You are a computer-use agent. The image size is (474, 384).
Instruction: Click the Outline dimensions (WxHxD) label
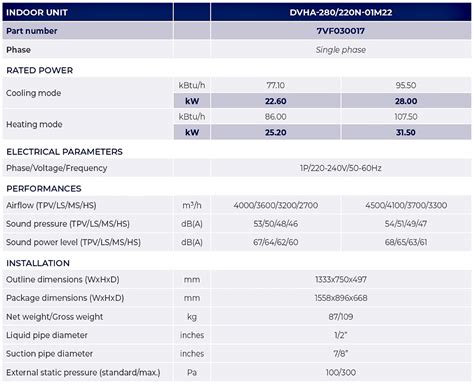pyautogui.click(x=63, y=280)
